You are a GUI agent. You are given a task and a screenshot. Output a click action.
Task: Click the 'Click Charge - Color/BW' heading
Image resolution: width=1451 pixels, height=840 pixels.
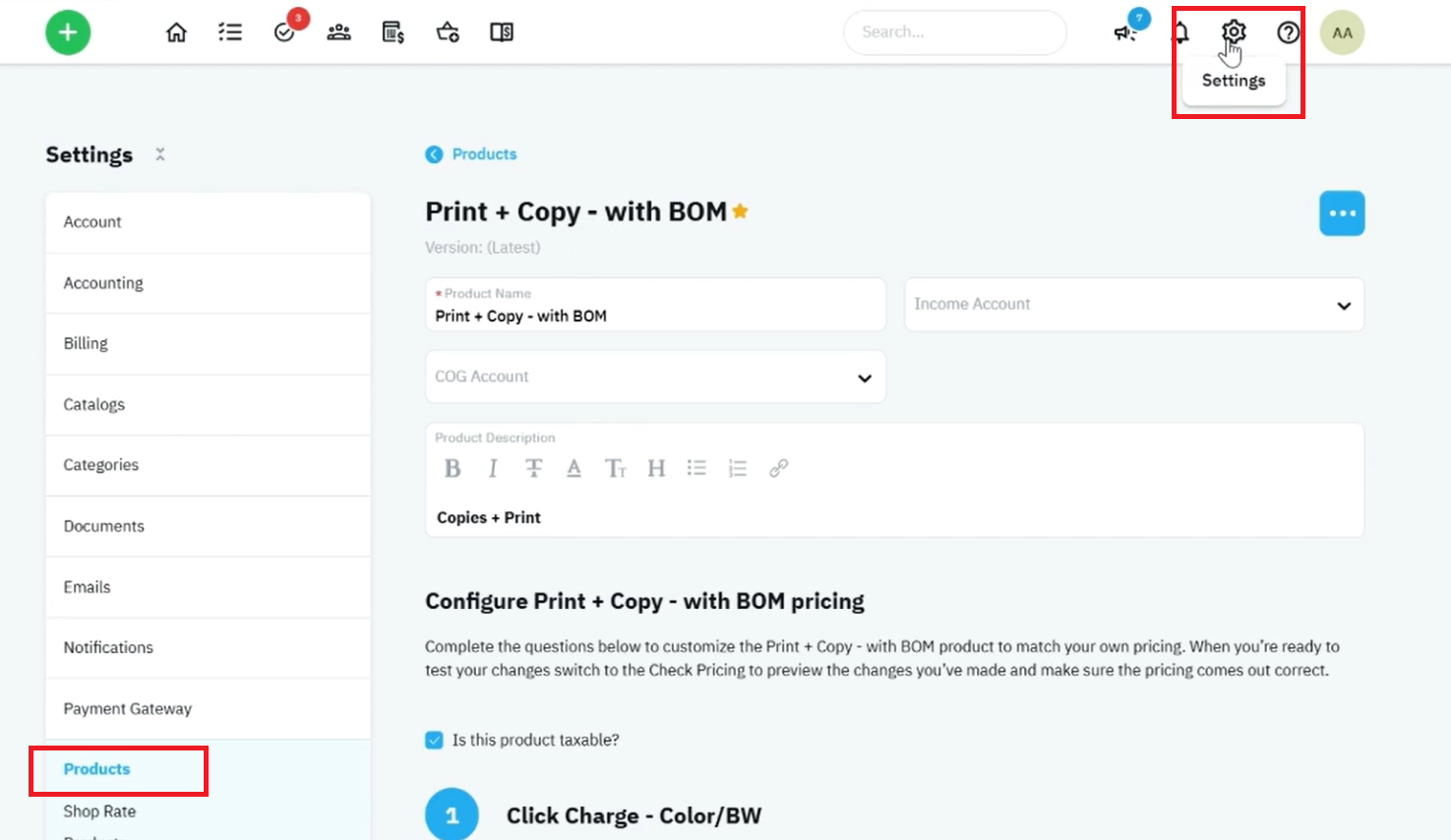coord(634,815)
